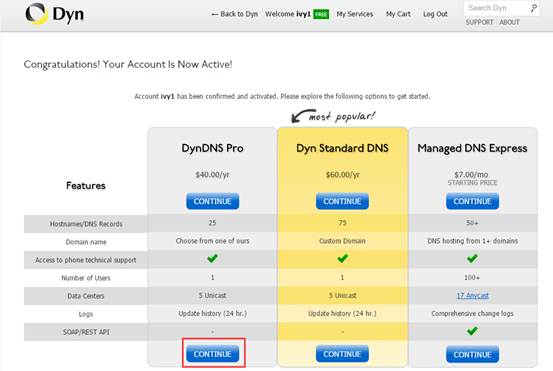The image size is (553, 371).
Task: Click top CONTINUE under DynDNS Pro
Action: point(212,201)
